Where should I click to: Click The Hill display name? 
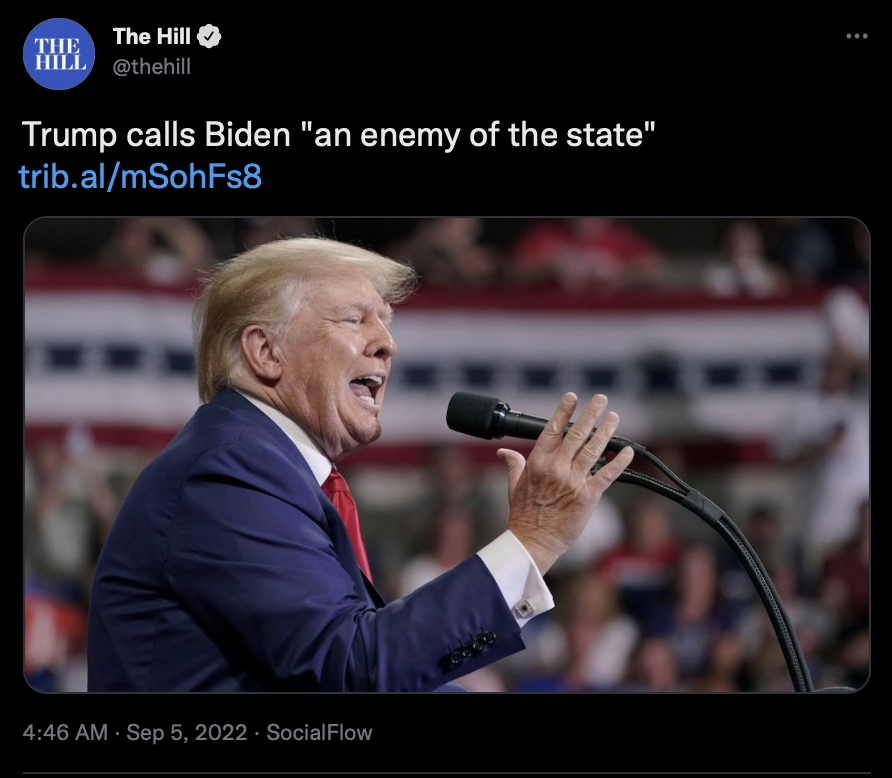[151, 36]
